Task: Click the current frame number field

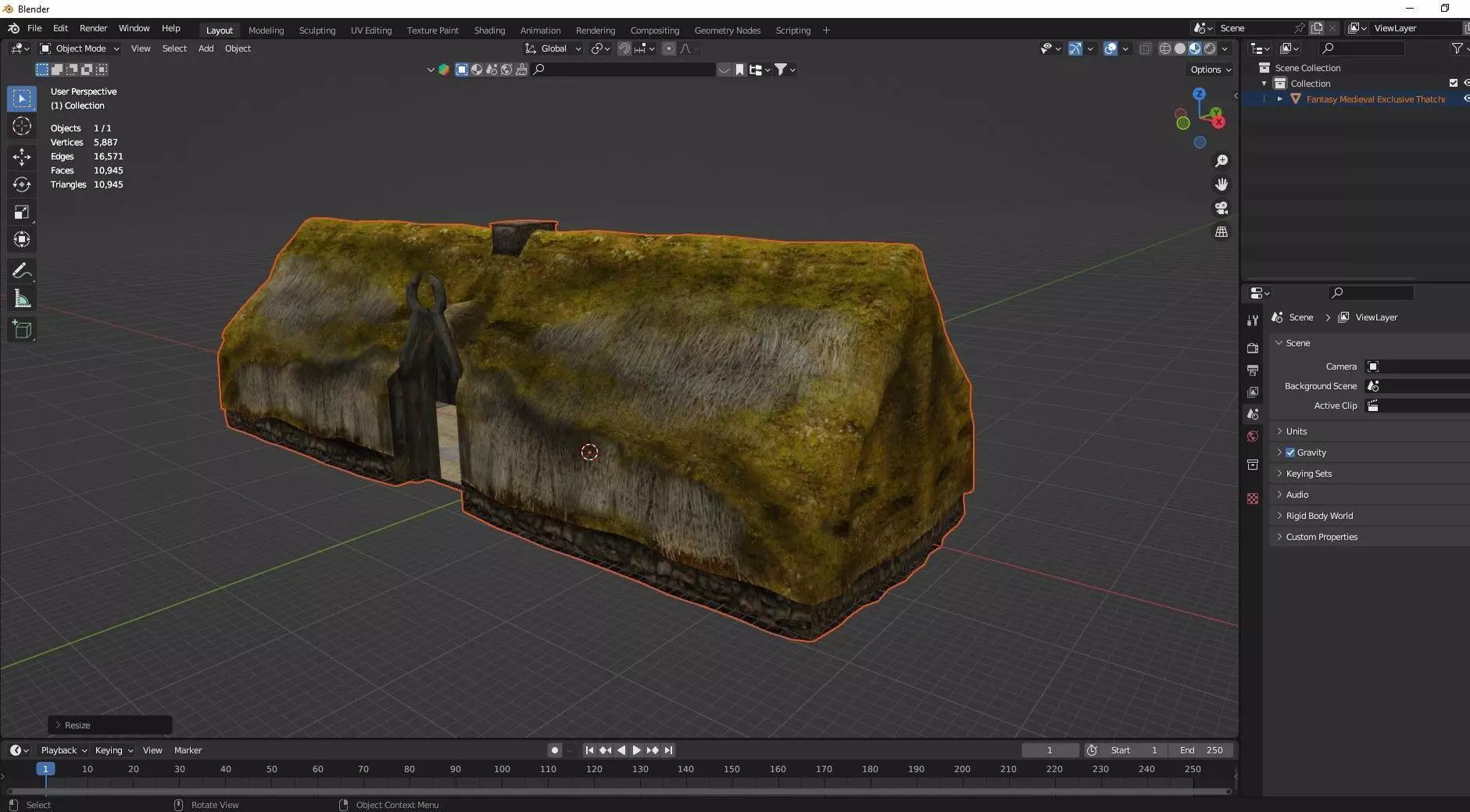Action: tap(1050, 750)
